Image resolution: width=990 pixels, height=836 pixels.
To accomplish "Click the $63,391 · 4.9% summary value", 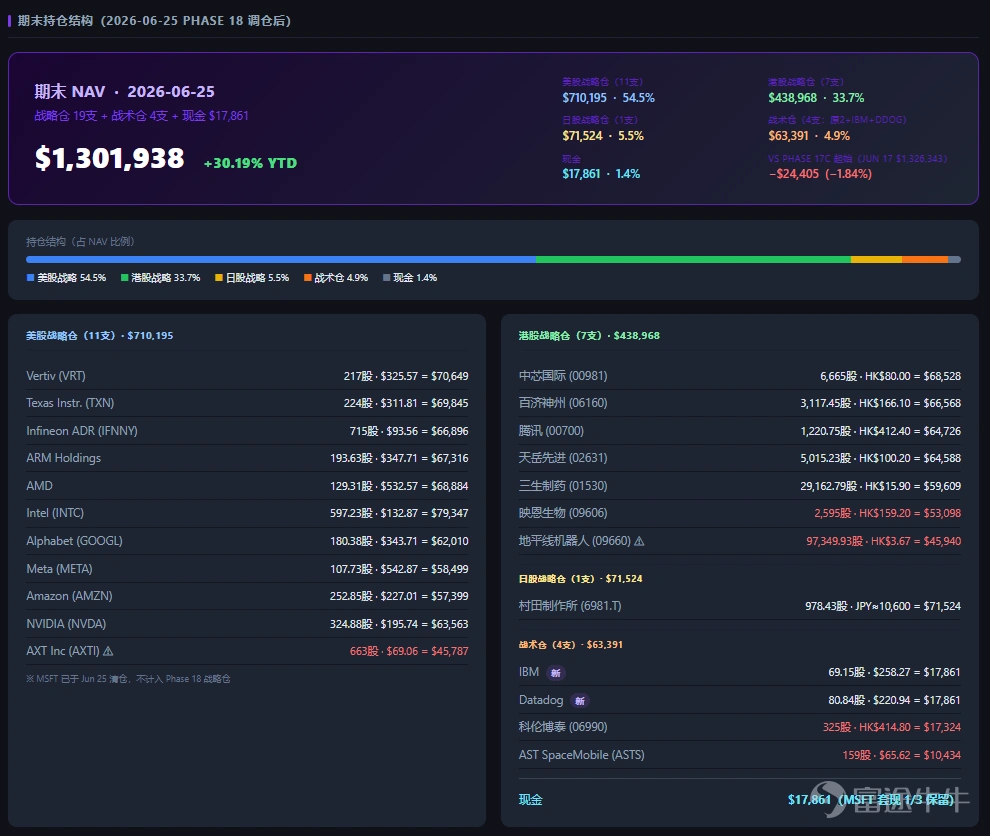I will click(809, 136).
